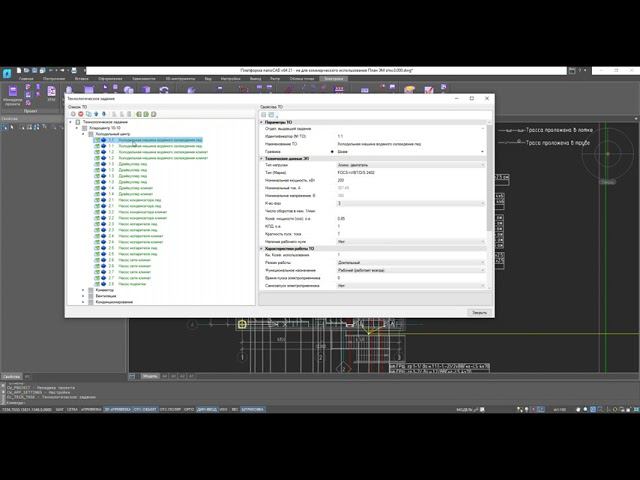Click the Закрыть button
The height and width of the screenshot is (480, 640).
[480, 312]
